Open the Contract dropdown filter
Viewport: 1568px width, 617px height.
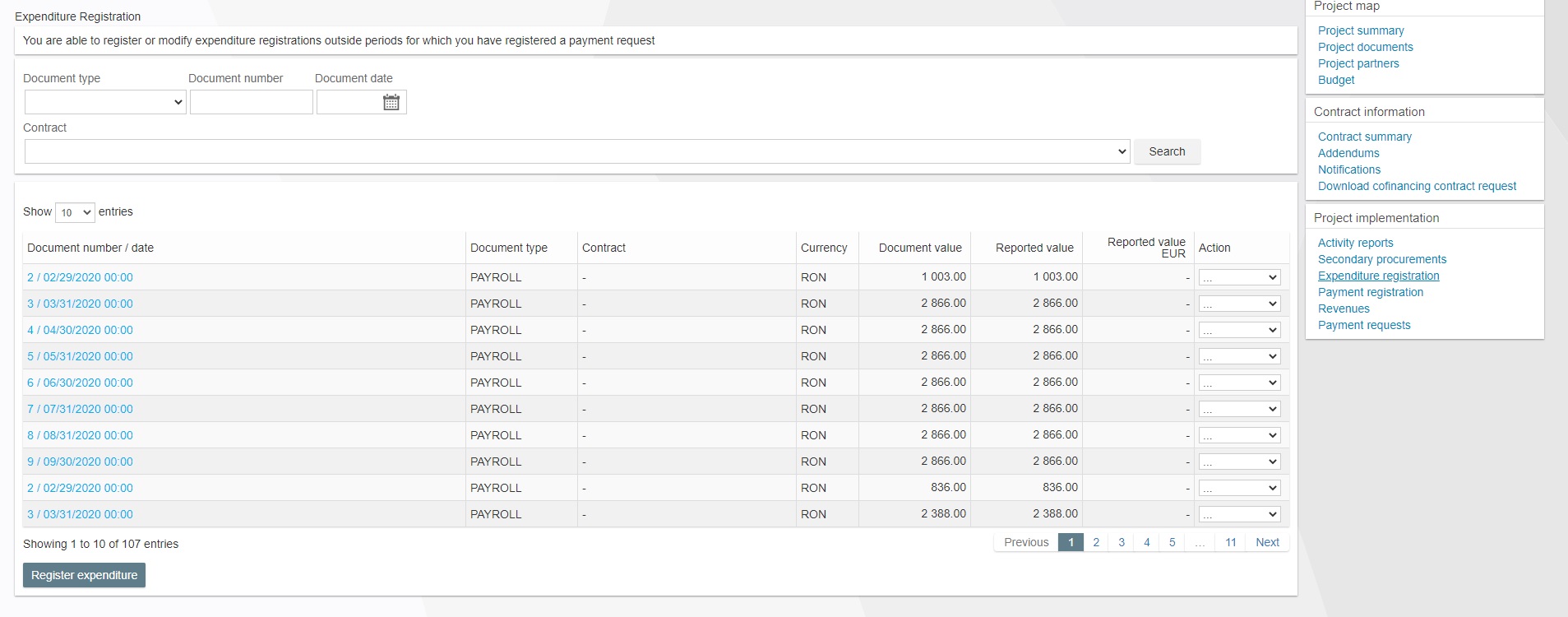(576, 151)
